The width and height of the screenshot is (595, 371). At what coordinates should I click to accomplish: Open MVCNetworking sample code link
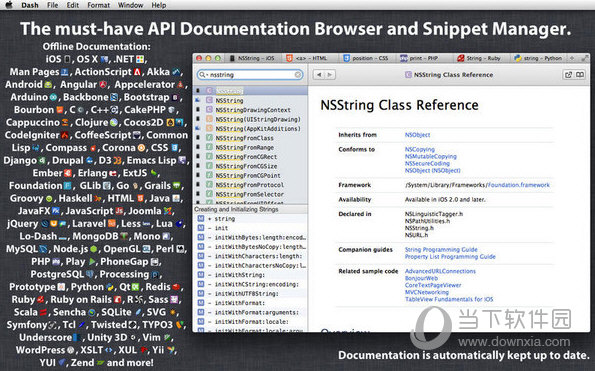pos(427,292)
